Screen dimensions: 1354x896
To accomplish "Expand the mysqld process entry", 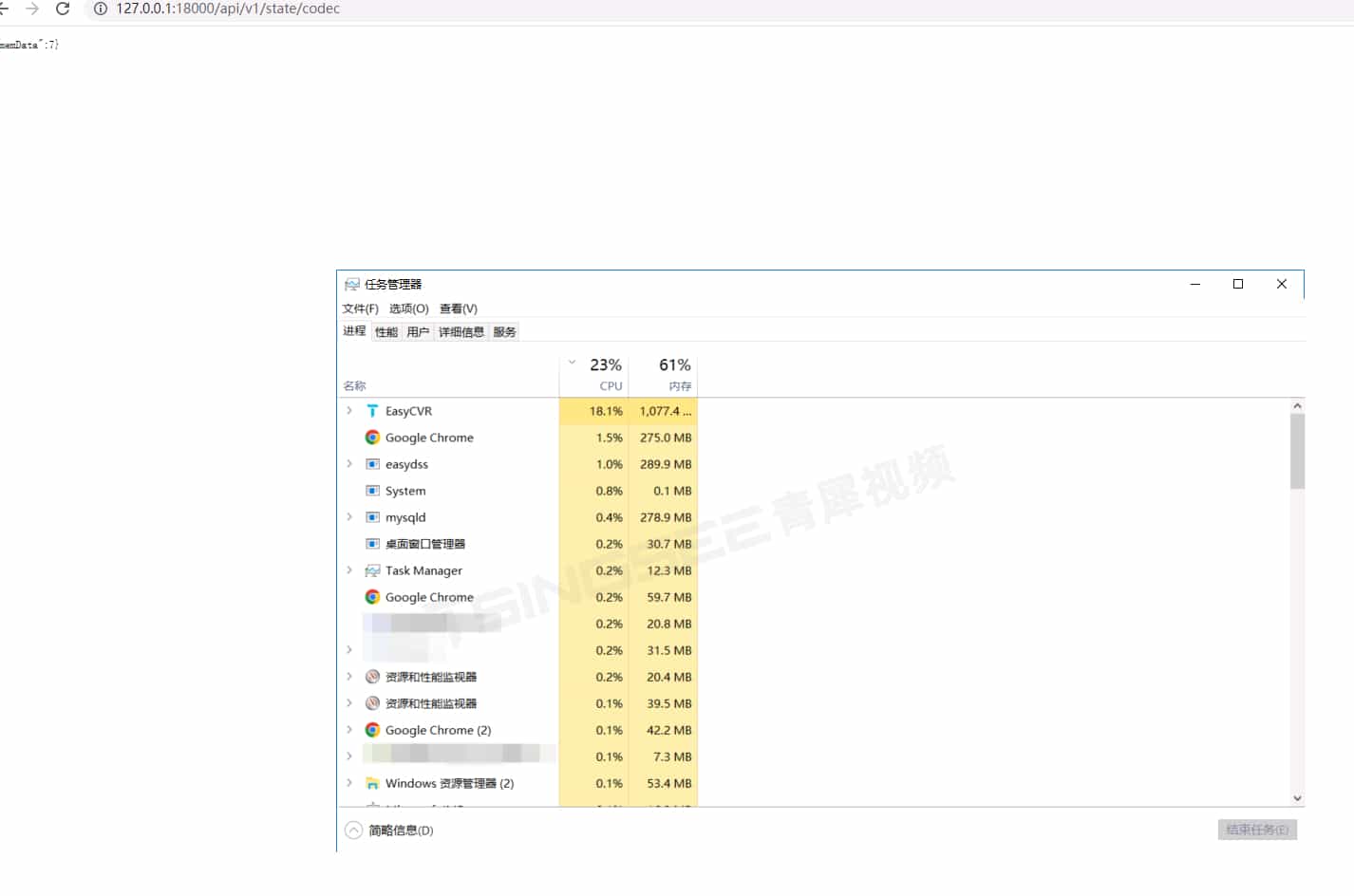I will (x=349, y=516).
